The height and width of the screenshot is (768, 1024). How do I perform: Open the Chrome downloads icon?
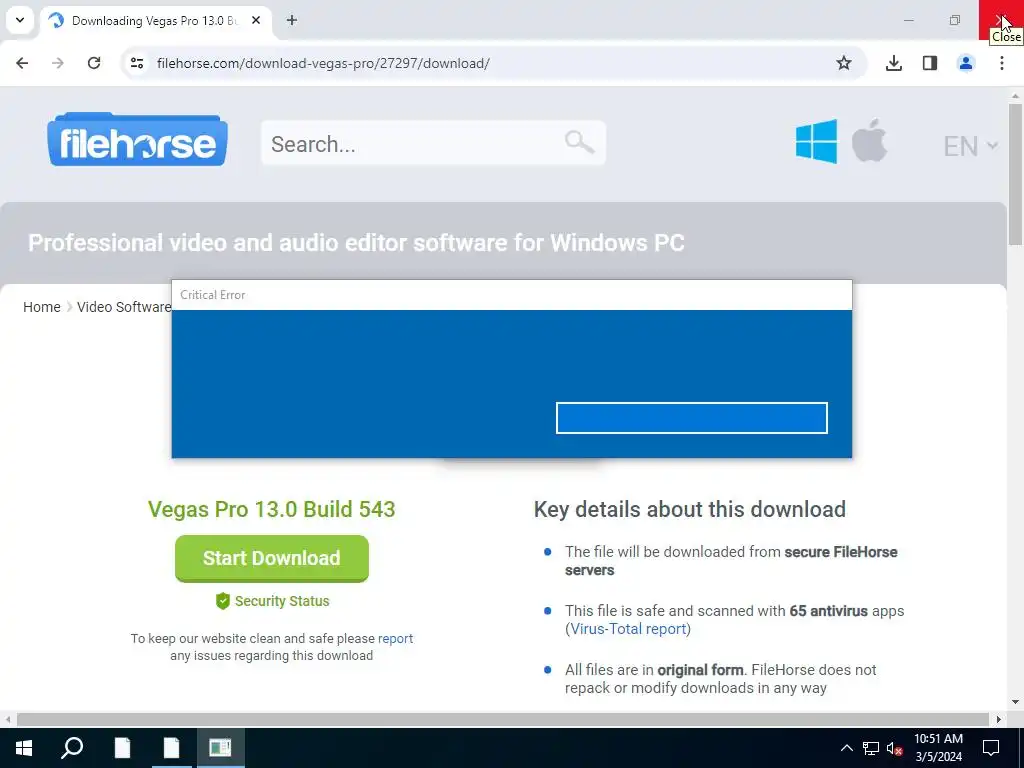(x=894, y=63)
